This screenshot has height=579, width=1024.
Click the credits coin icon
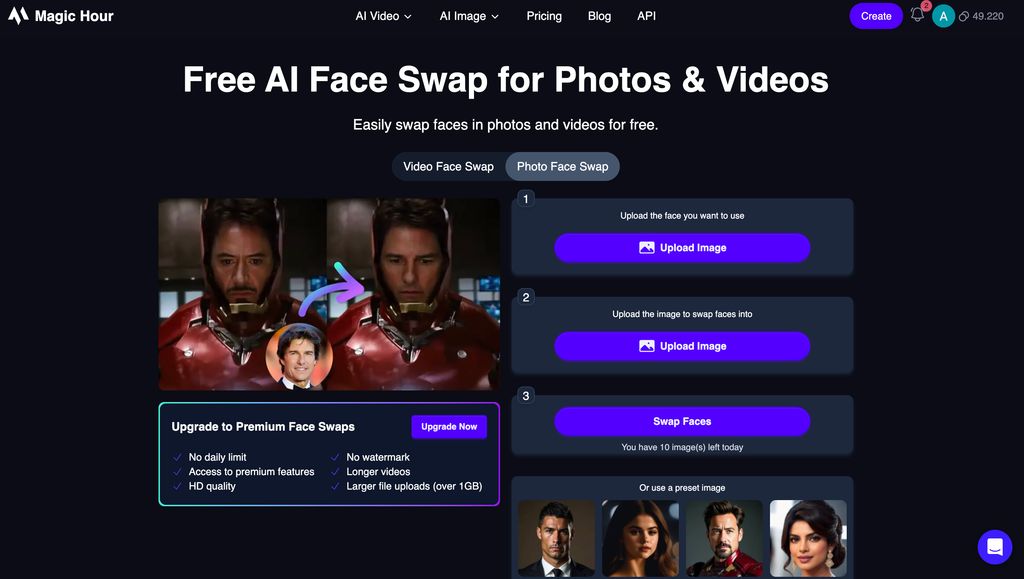pyautogui.click(x=963, y=16)
